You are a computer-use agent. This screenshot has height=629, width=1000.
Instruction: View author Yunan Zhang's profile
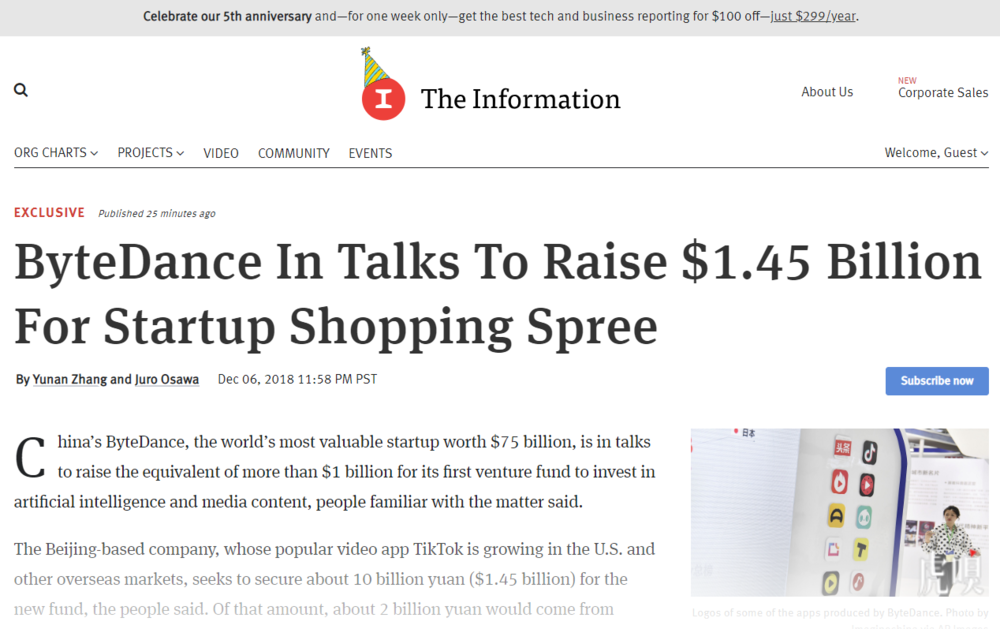tap(70, 380)
